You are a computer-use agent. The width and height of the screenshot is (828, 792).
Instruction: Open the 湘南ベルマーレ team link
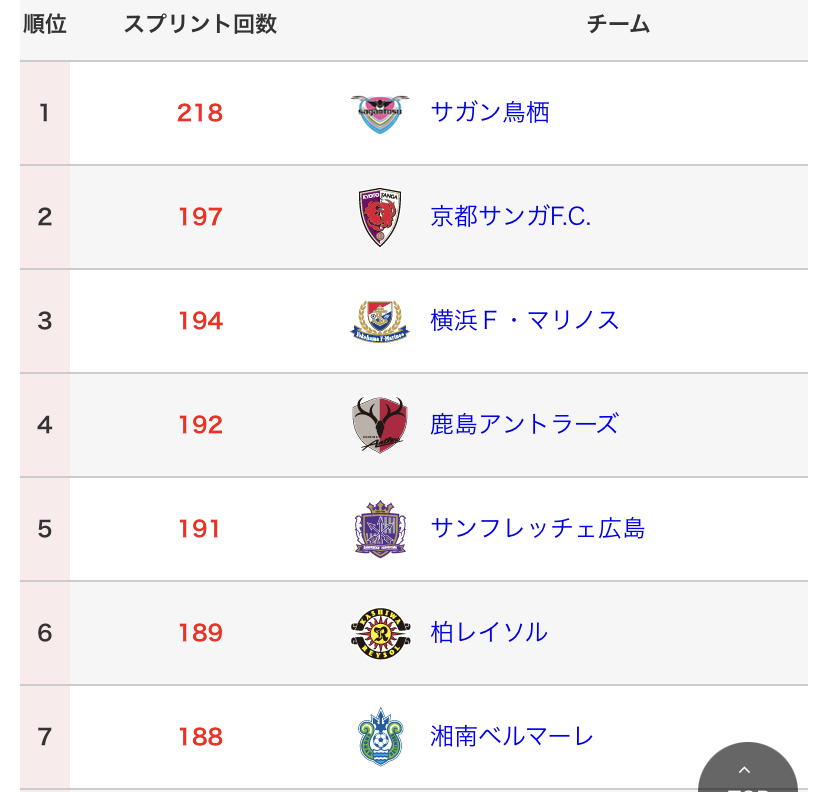point(512,737)
